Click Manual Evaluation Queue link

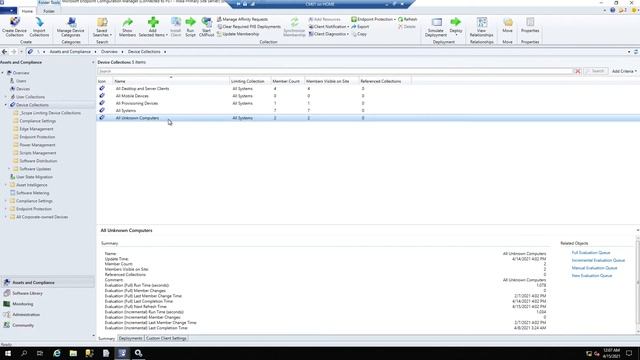coord(594,268)
